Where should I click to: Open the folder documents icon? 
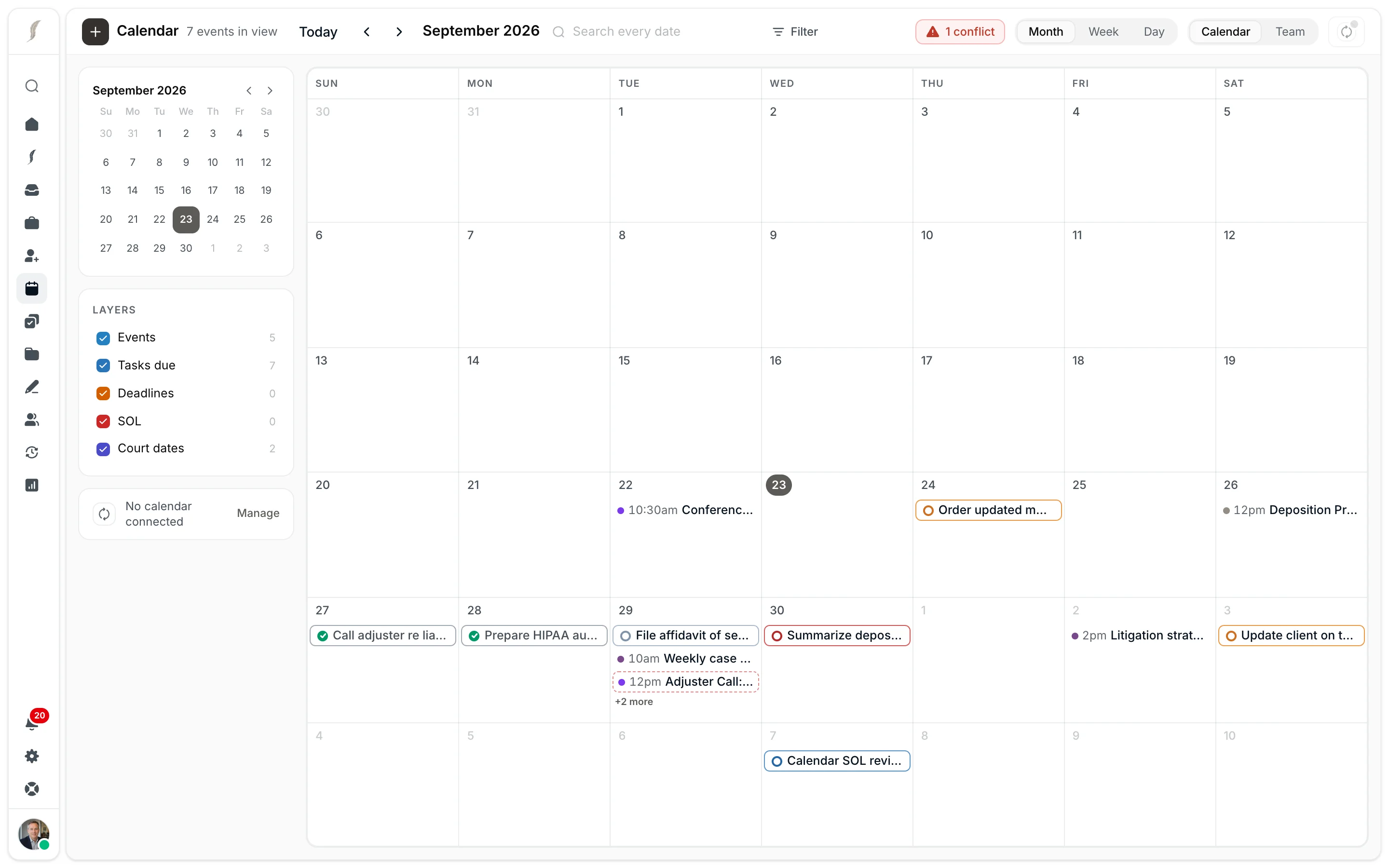[32, 354]
